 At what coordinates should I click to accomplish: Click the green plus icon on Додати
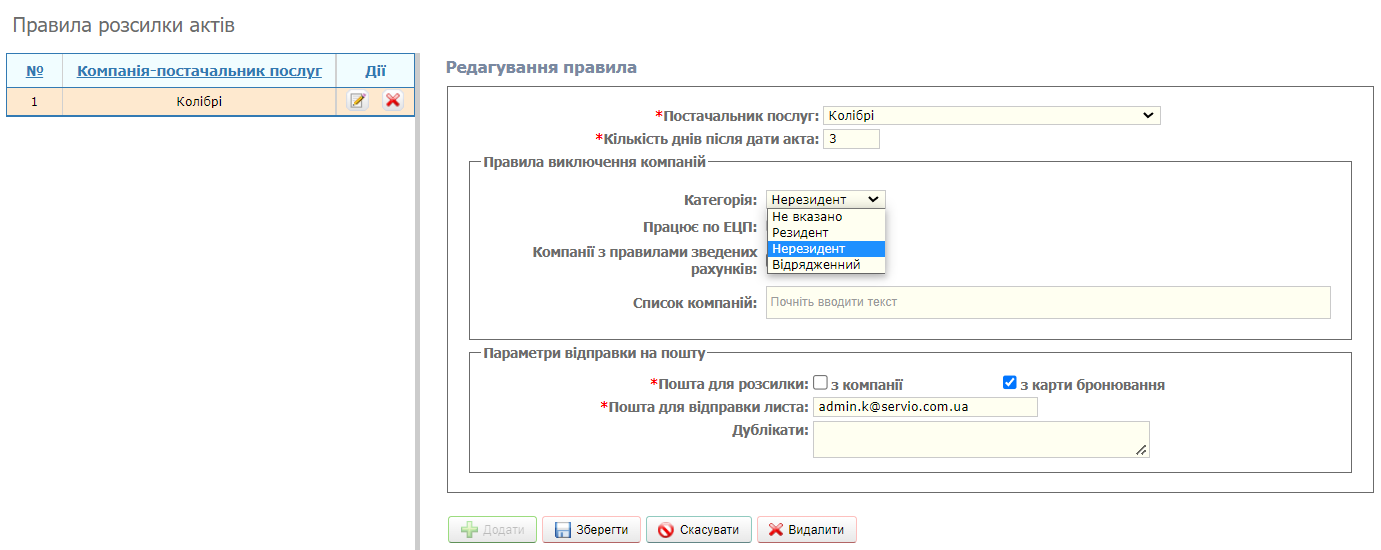pyautogui.click(x=468, y=530)
